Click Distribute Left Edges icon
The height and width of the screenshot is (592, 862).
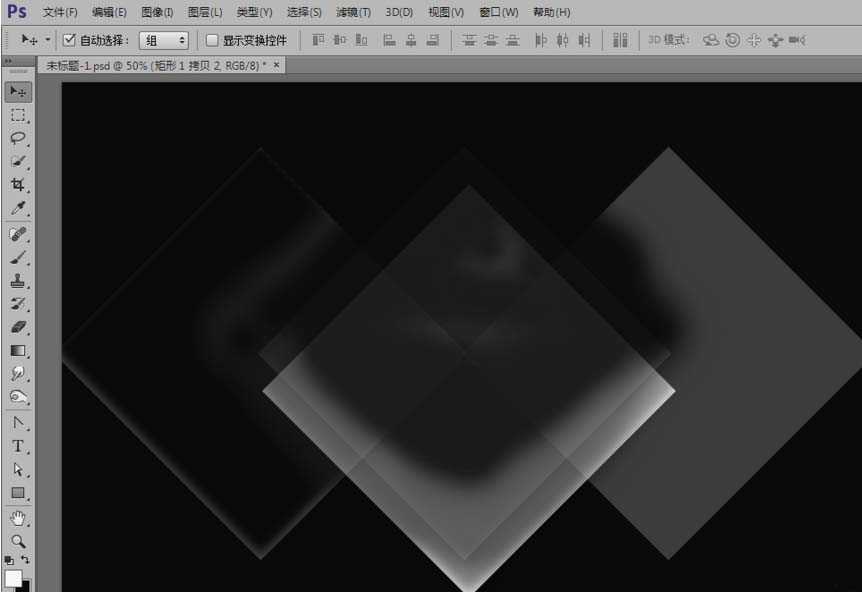[x=541, y=40]
